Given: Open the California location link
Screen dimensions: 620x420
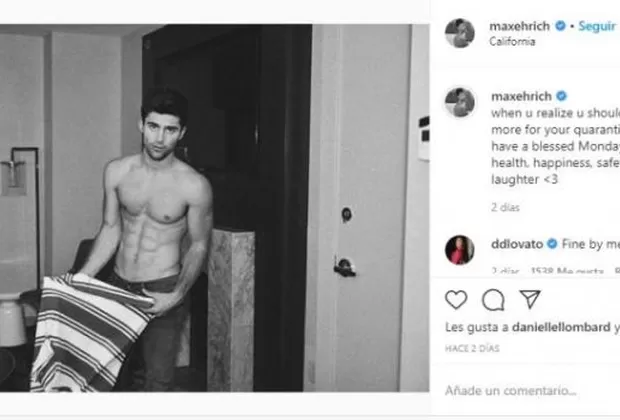Looking at the screenshot, I should (512, 42).
